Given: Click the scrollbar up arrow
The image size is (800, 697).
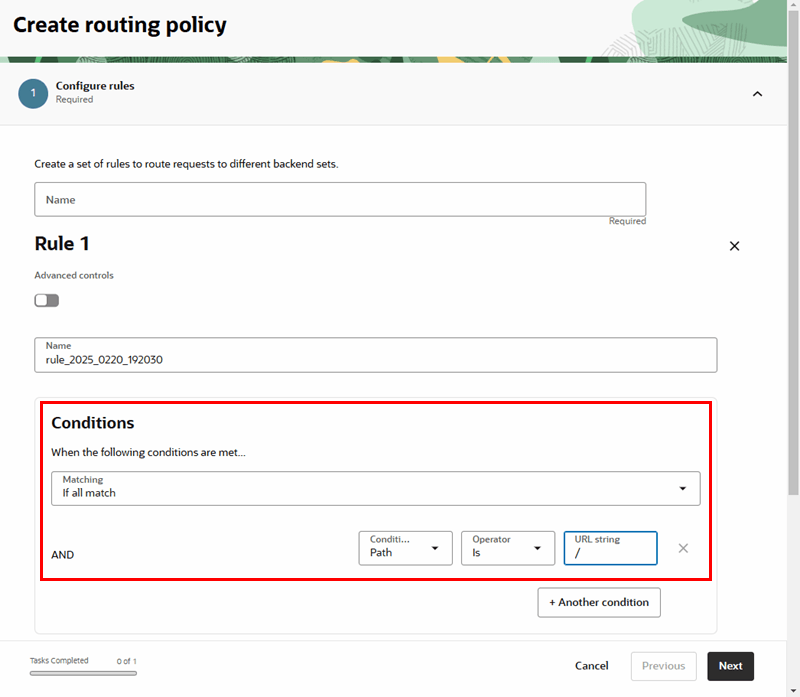Looking at the screenshot, I should (792, 7).
